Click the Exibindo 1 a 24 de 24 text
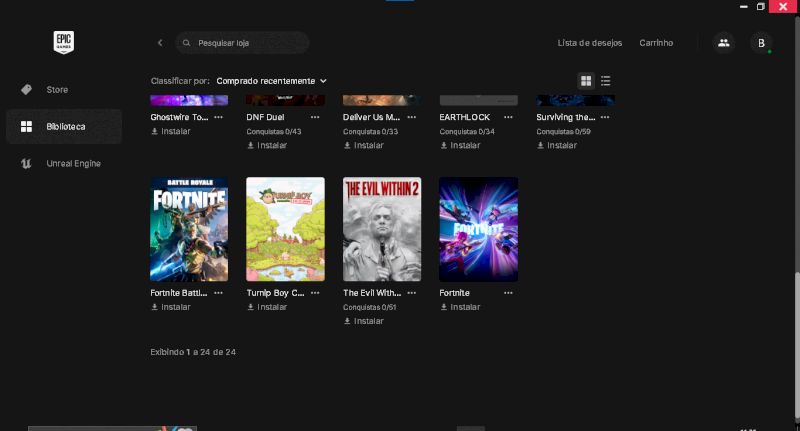 (193, 352)
